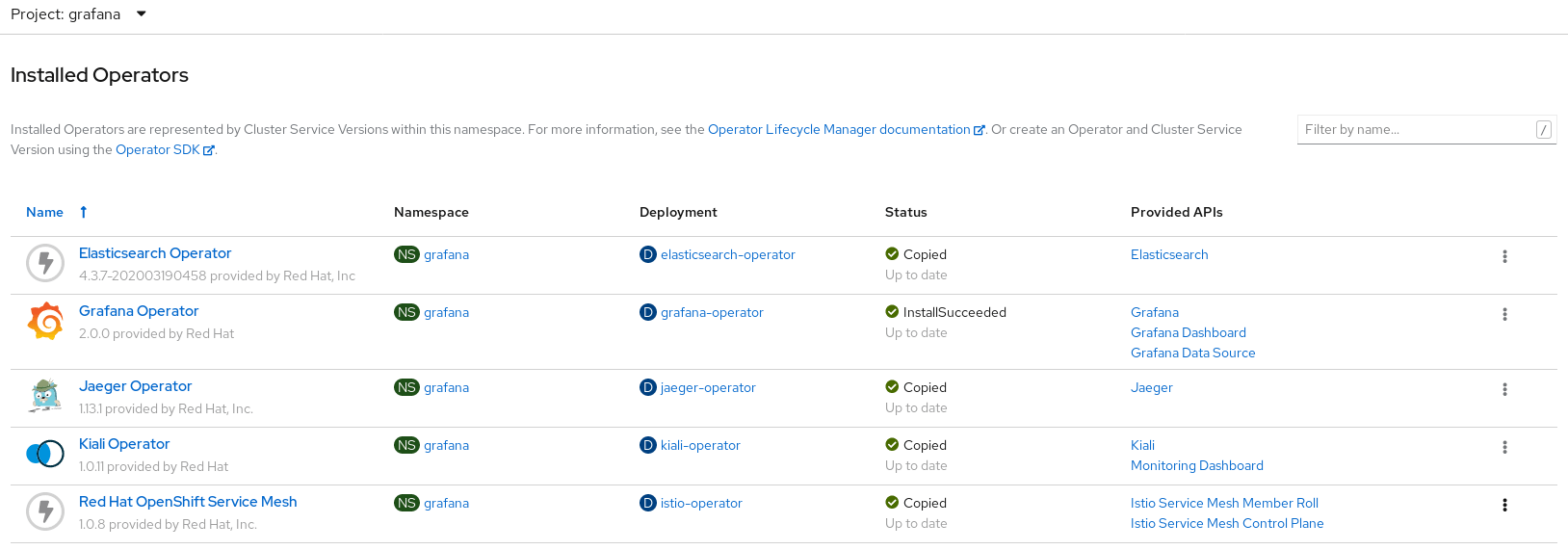Open kebab menu for Grafana Operator row
This screenshot has width=1568, height=550.
point(1504,314)
